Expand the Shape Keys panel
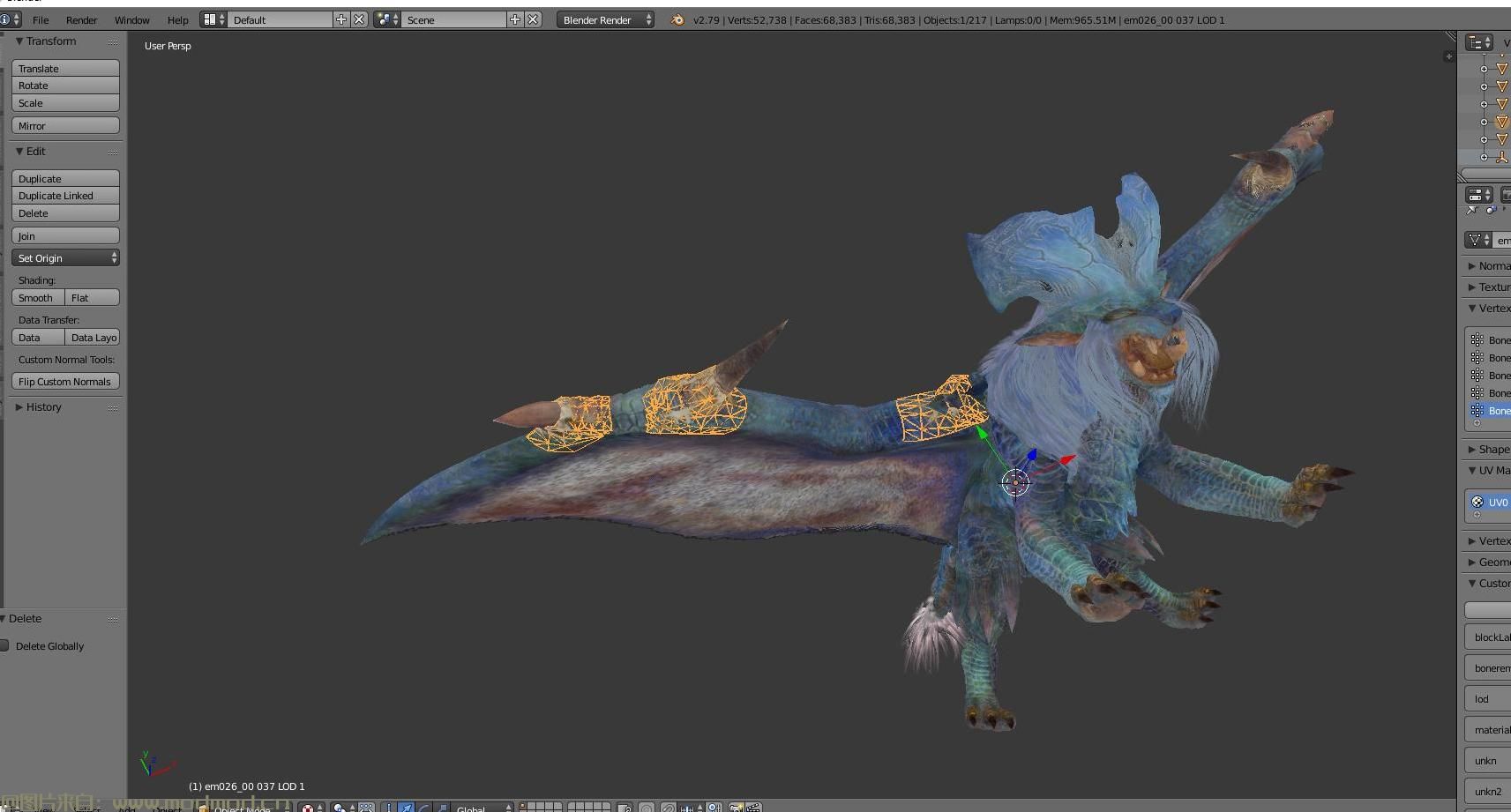The height and width of the screenshot is (812, 1511). click(x=1472, y=449)
